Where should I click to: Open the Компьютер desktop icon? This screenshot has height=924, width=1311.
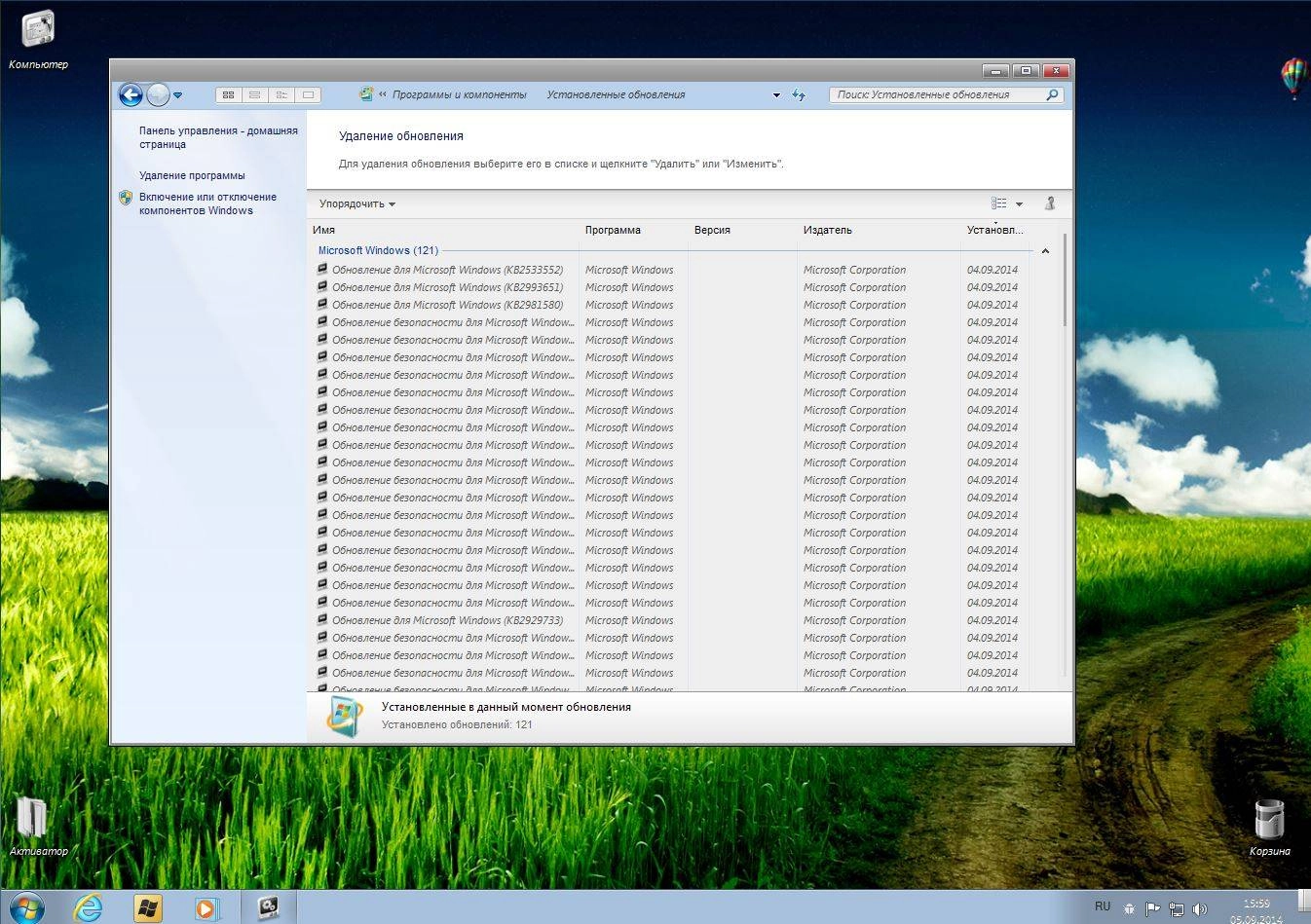38,40
